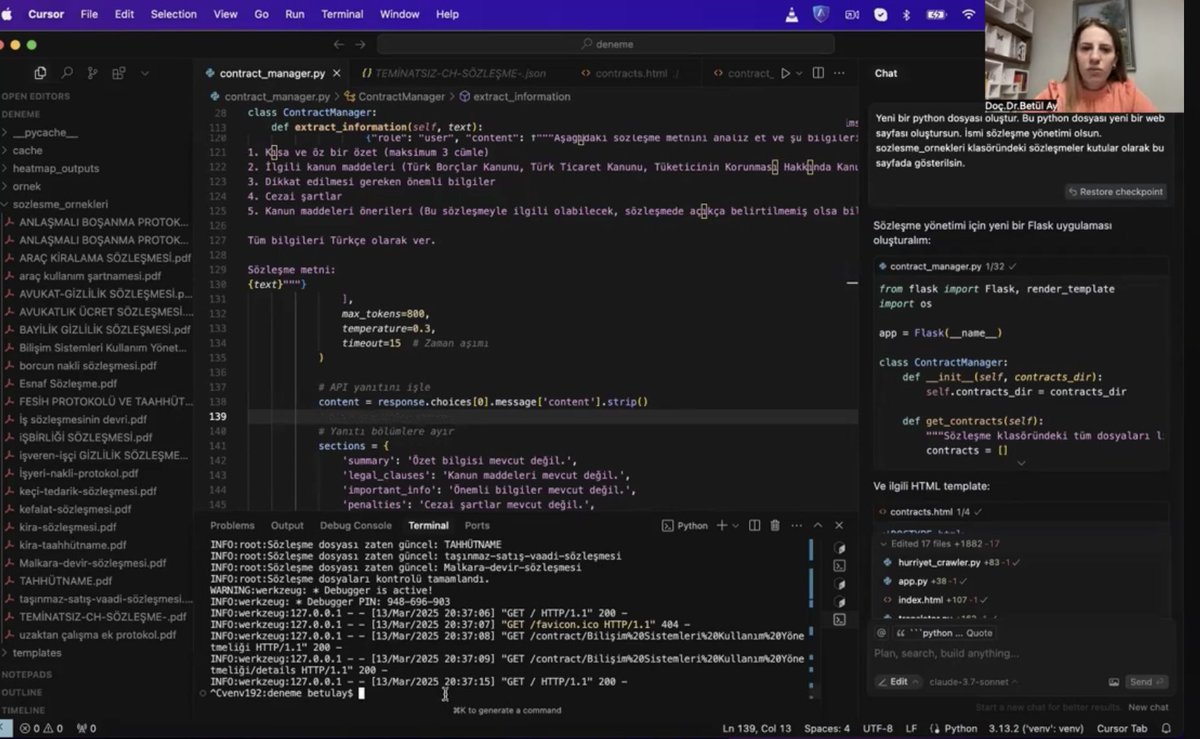Close the contract_manager.py editor tab
Image resolution: width=1200 pixels, height=739 pixels.
pyautogui.click(x=339, y=73)
